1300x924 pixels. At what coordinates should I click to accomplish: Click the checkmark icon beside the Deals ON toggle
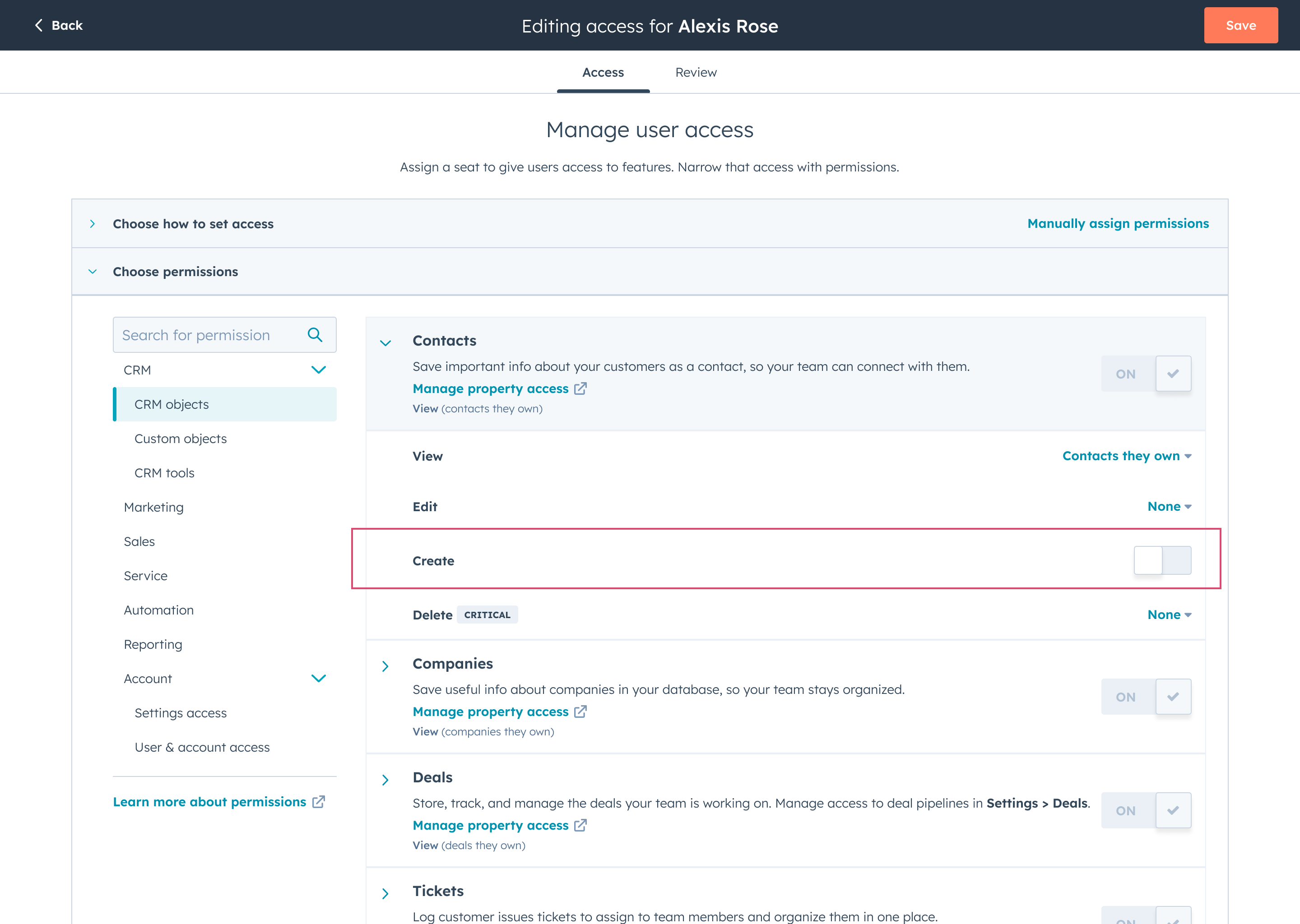(x=1173, y=810)
